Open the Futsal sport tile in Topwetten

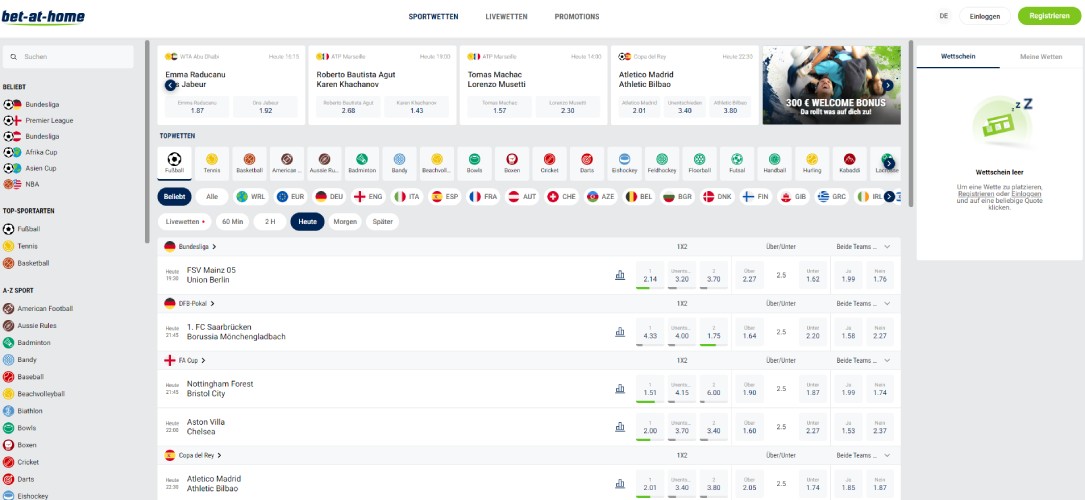tap(737, 163)
